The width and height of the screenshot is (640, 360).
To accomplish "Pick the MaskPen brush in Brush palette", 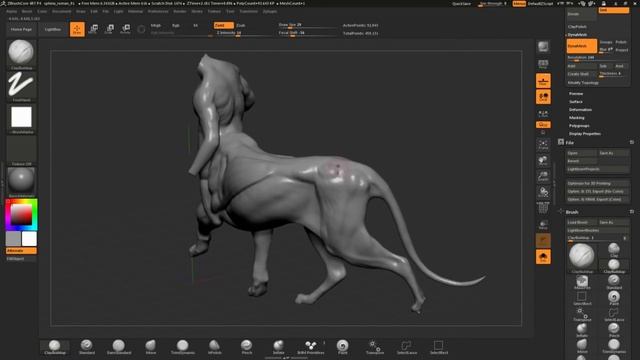I will coord(582,282).
